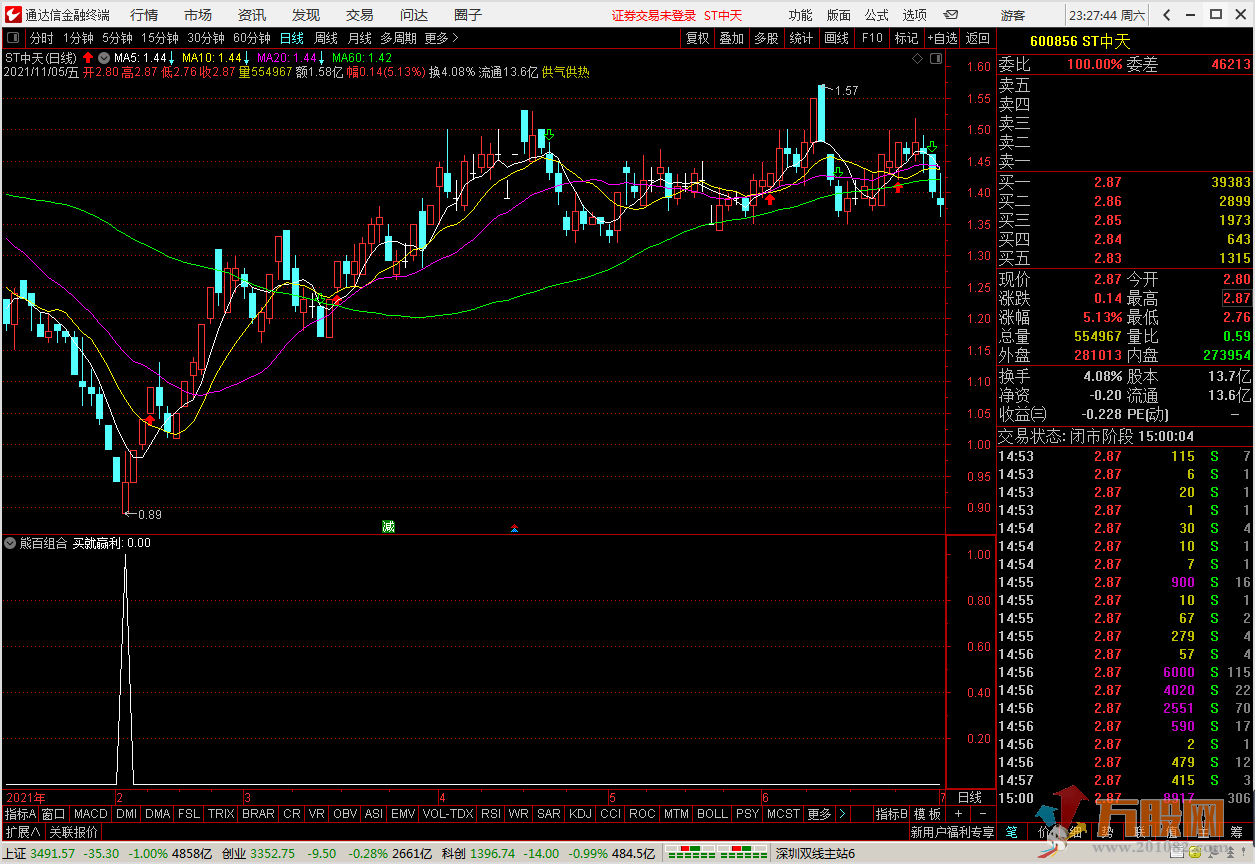The height and width of the screenshot is (864, 1255).
Task: Open the round icon beside 熊百组合
Action: (x=11, y=543)
